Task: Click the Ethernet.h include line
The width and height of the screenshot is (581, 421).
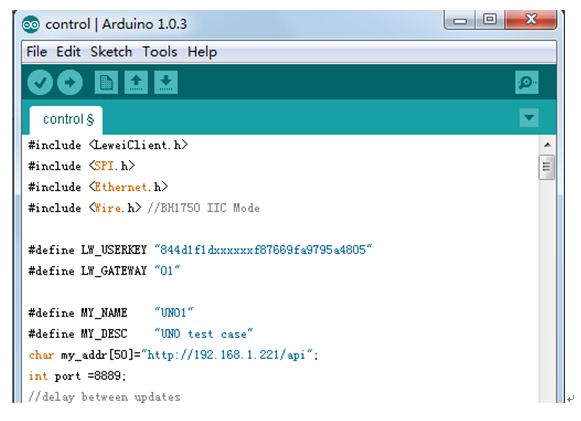Action: (x=98, y=187)
